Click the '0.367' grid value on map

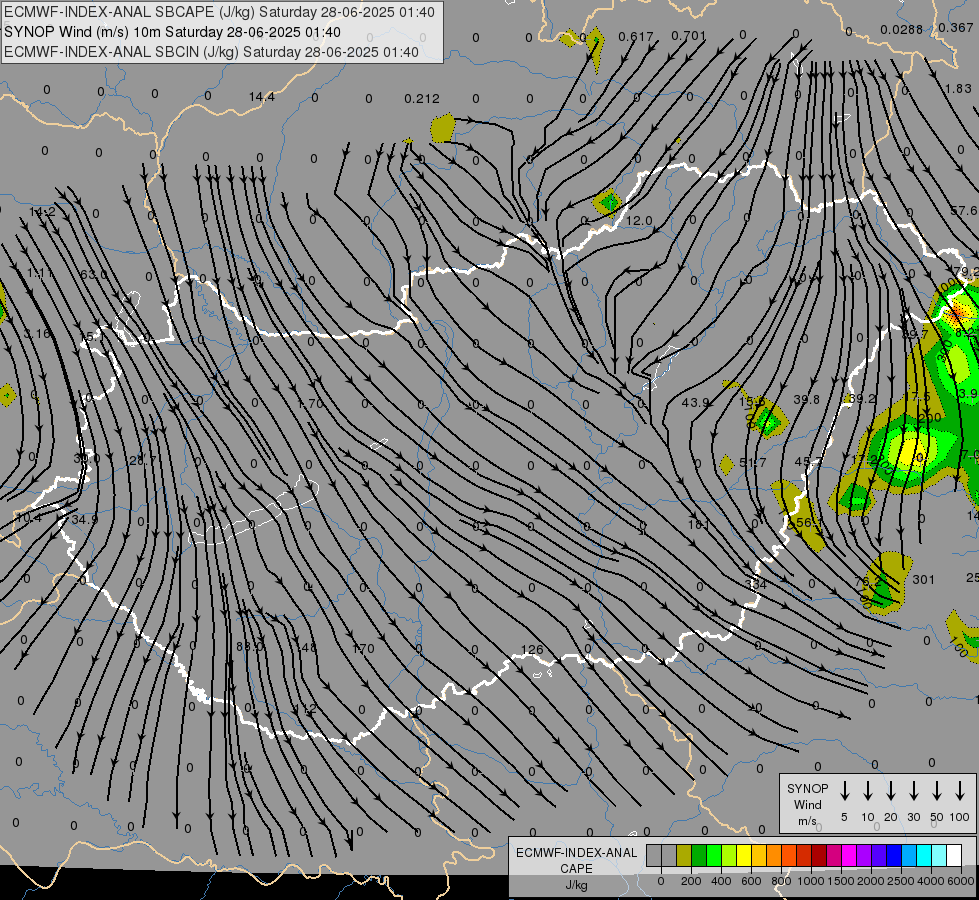955,27
